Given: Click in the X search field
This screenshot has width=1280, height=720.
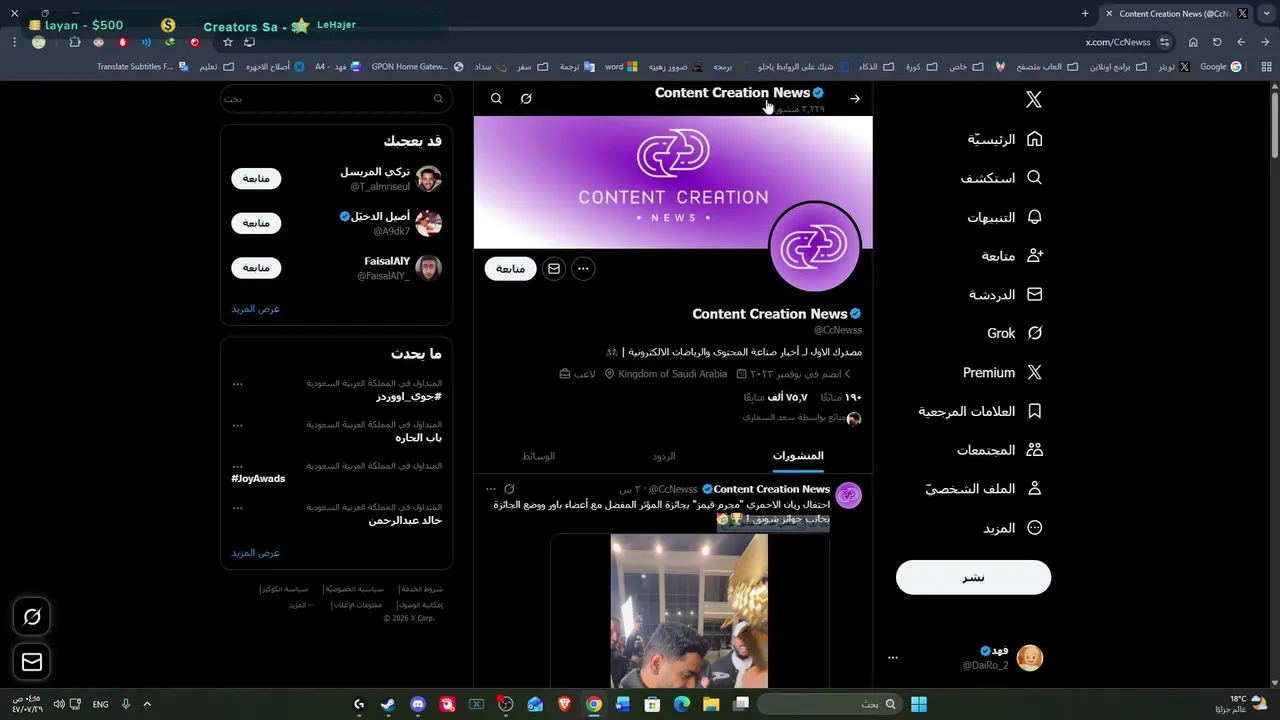Looking at the screenshot, I should pyautogui.click(x=335, y=99).
